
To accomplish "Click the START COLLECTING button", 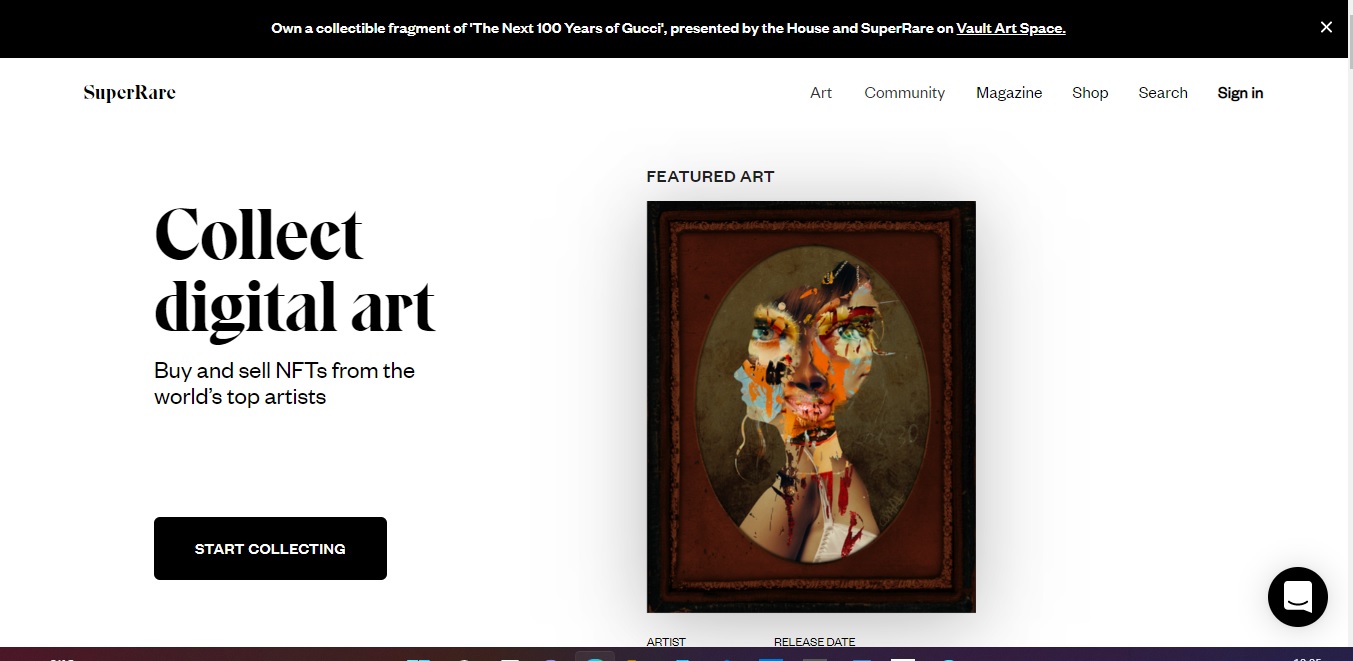I will click(x=270, y=548).
